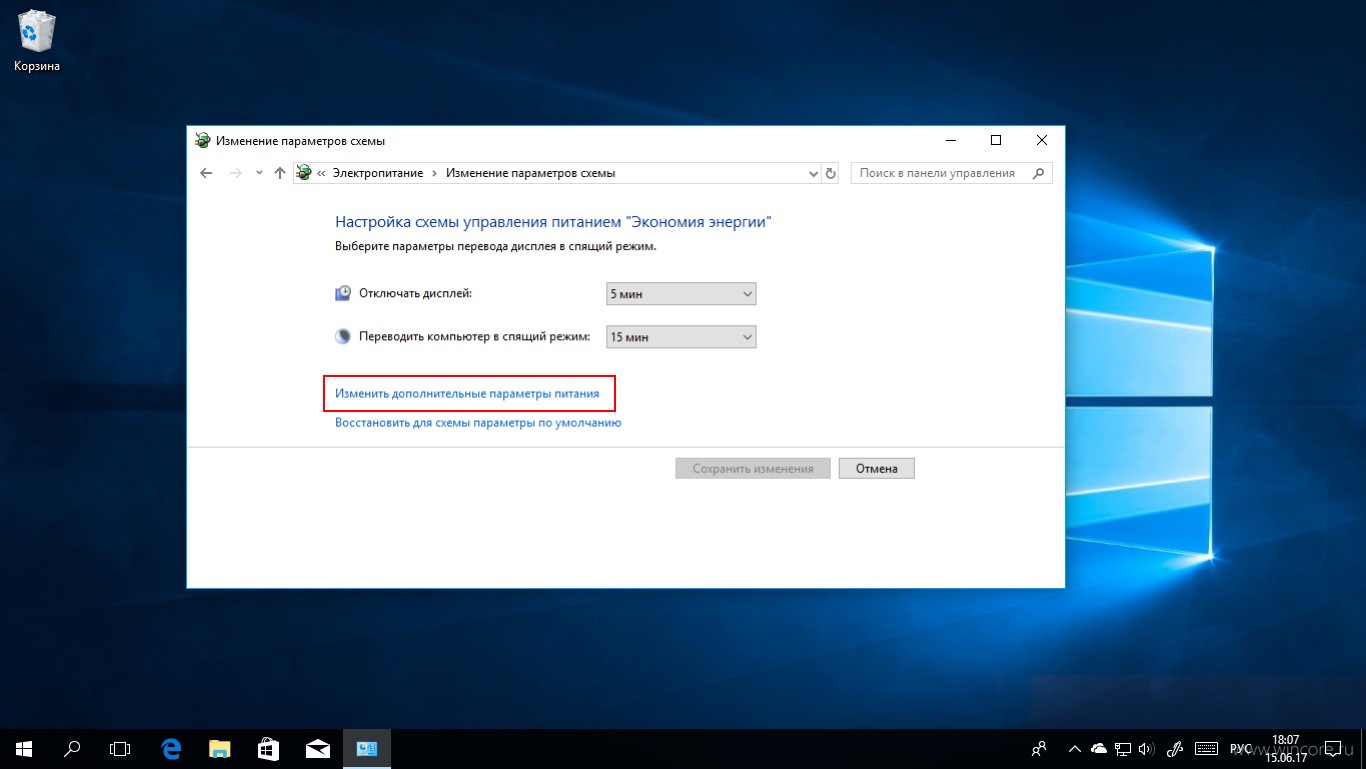The image size is (1366, 769).
Task: Expand the address bar history dropdown
Action: 813,173
